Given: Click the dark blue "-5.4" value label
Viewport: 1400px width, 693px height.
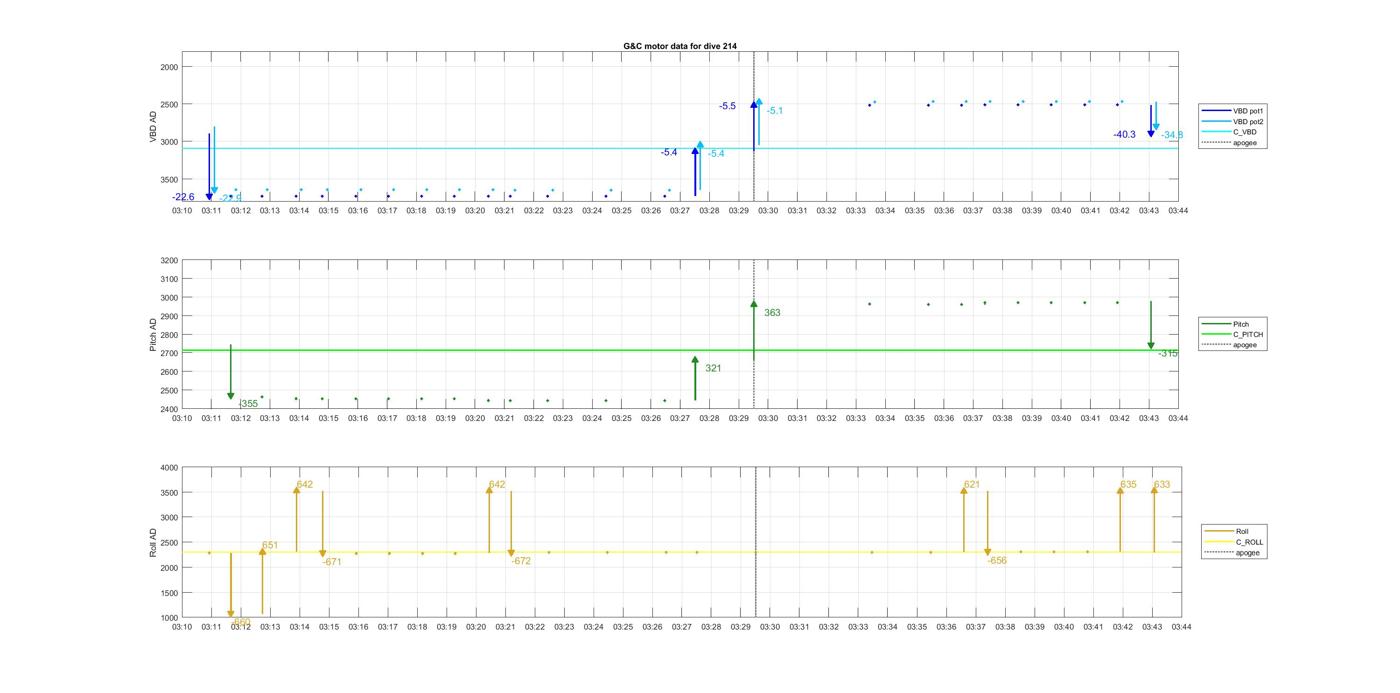Looking at the screenshot, I should pos(669,152).
